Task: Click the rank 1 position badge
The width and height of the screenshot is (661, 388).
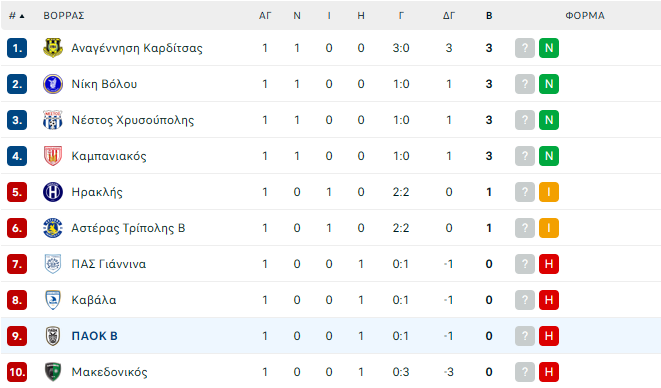Action: (17, 48)
